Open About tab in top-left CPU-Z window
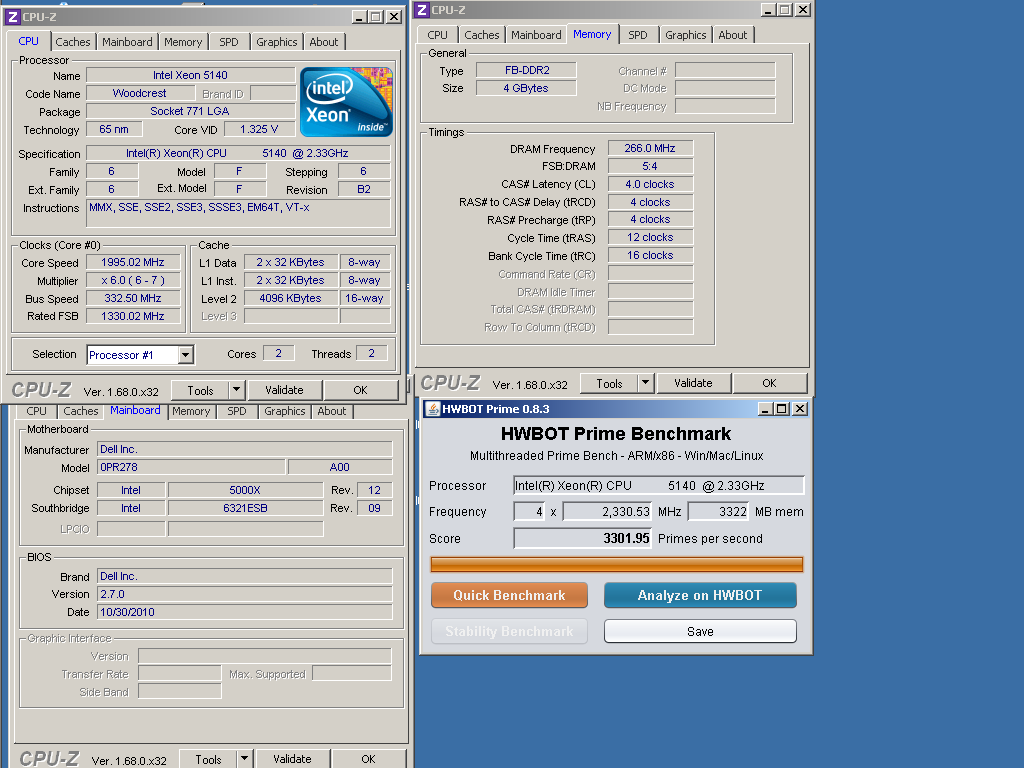The height and width of the screenshot is (768, 1024). pyautogui.click(x=324, y=42)
